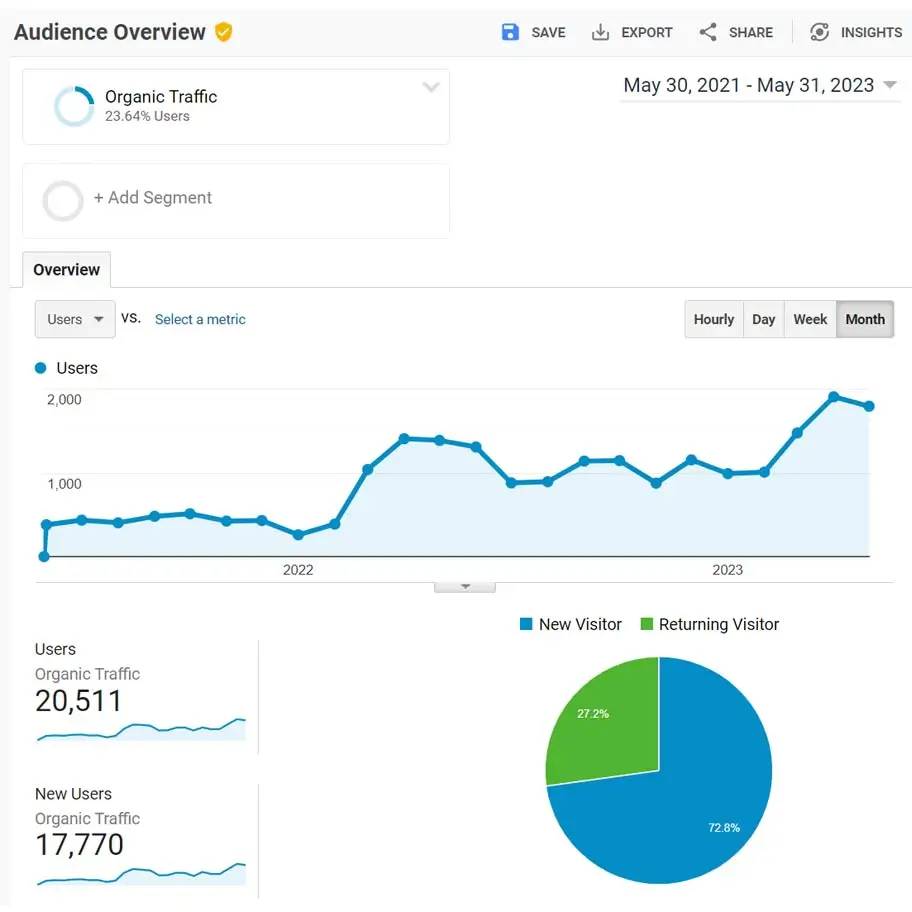
Task: Click the collapse arrow below the line chart
Action: point(464,585)
